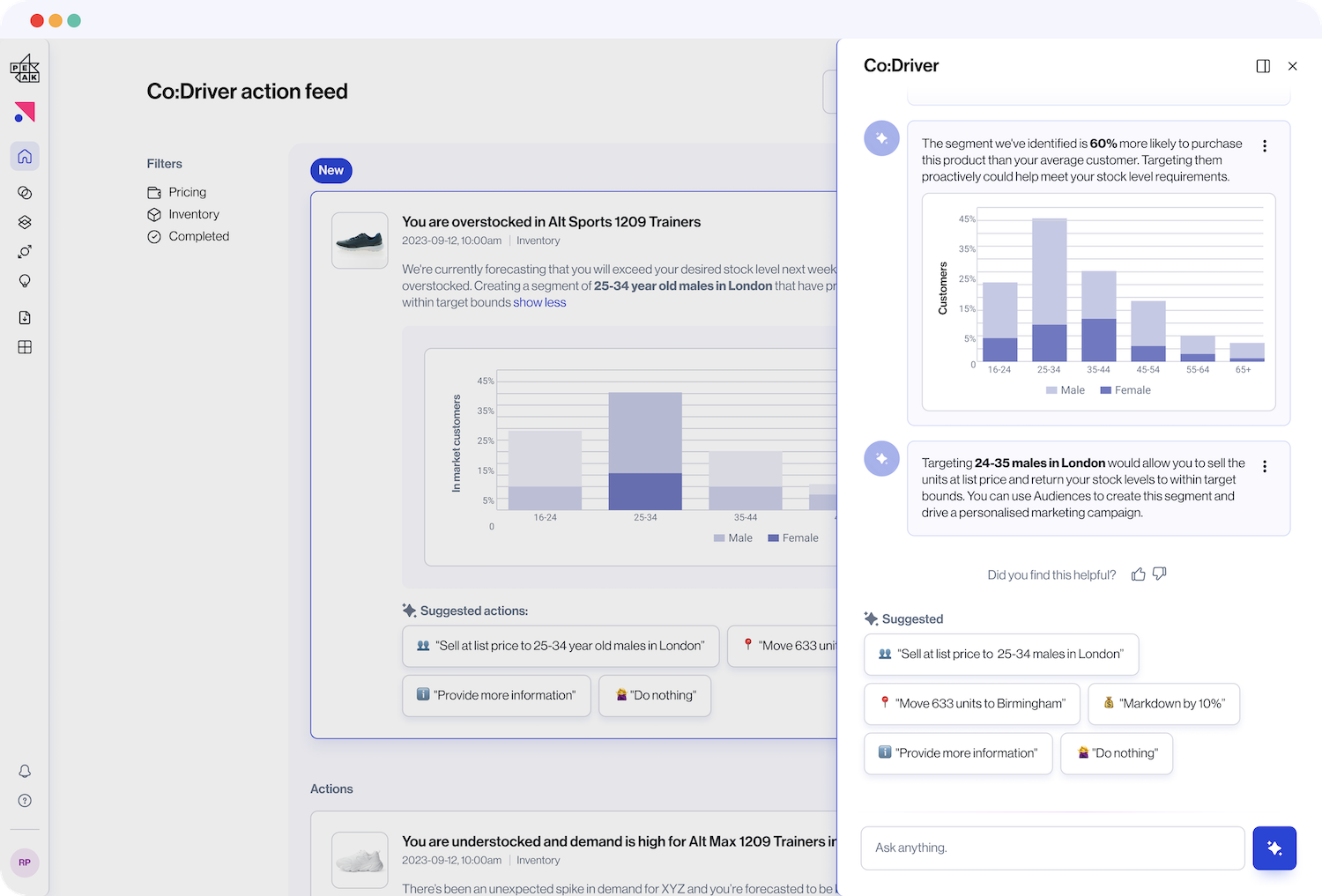
Task: Choose Co:Driver suggestion Sell at list price to 25-34 males
Action: coord(1001,655)
